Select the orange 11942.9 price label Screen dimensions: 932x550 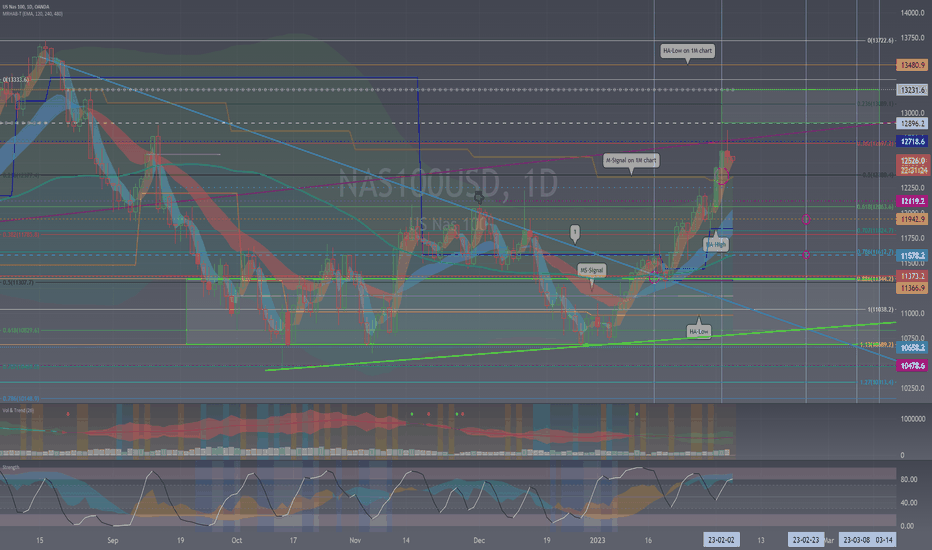pos(912,219)
